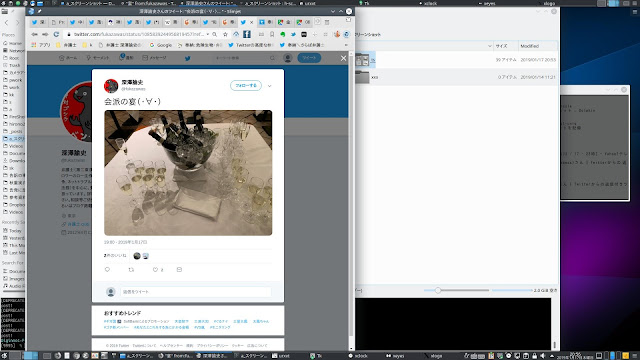The height and width of the screenshot is (360, 640).
Task: Click the reply speech bubble icon under tweet
Action: [107, 269]
